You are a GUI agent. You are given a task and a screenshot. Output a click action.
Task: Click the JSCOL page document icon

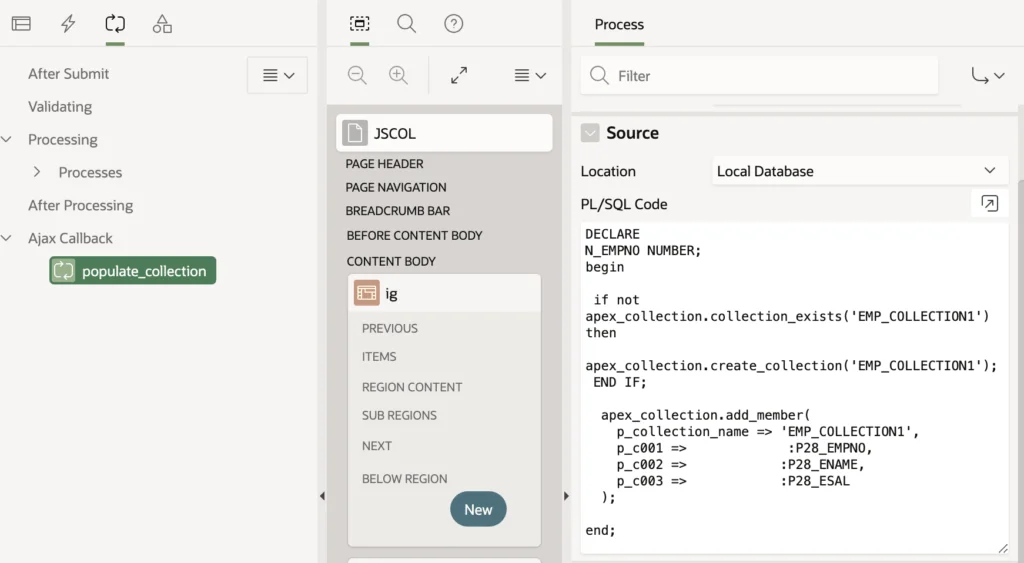355,133
